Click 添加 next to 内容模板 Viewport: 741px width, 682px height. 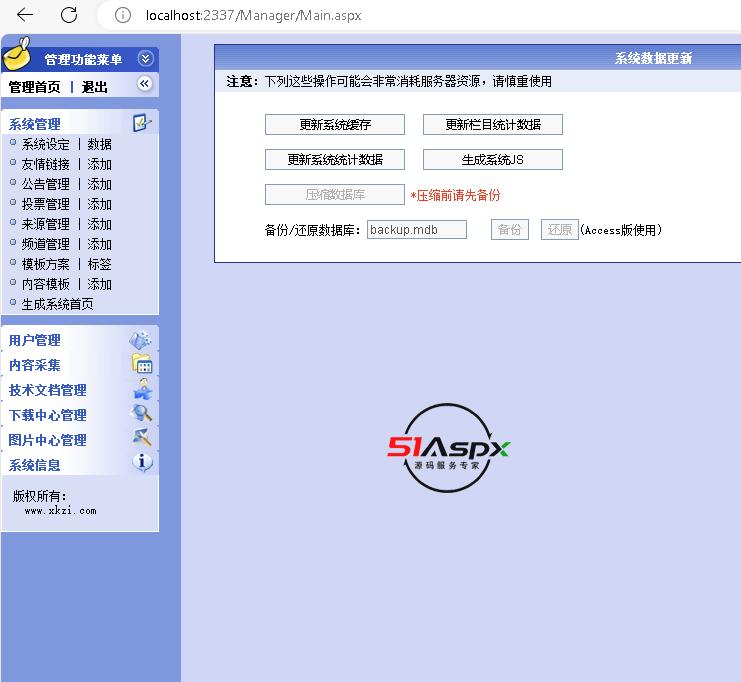pyautogui.click(x=99, y=284)
